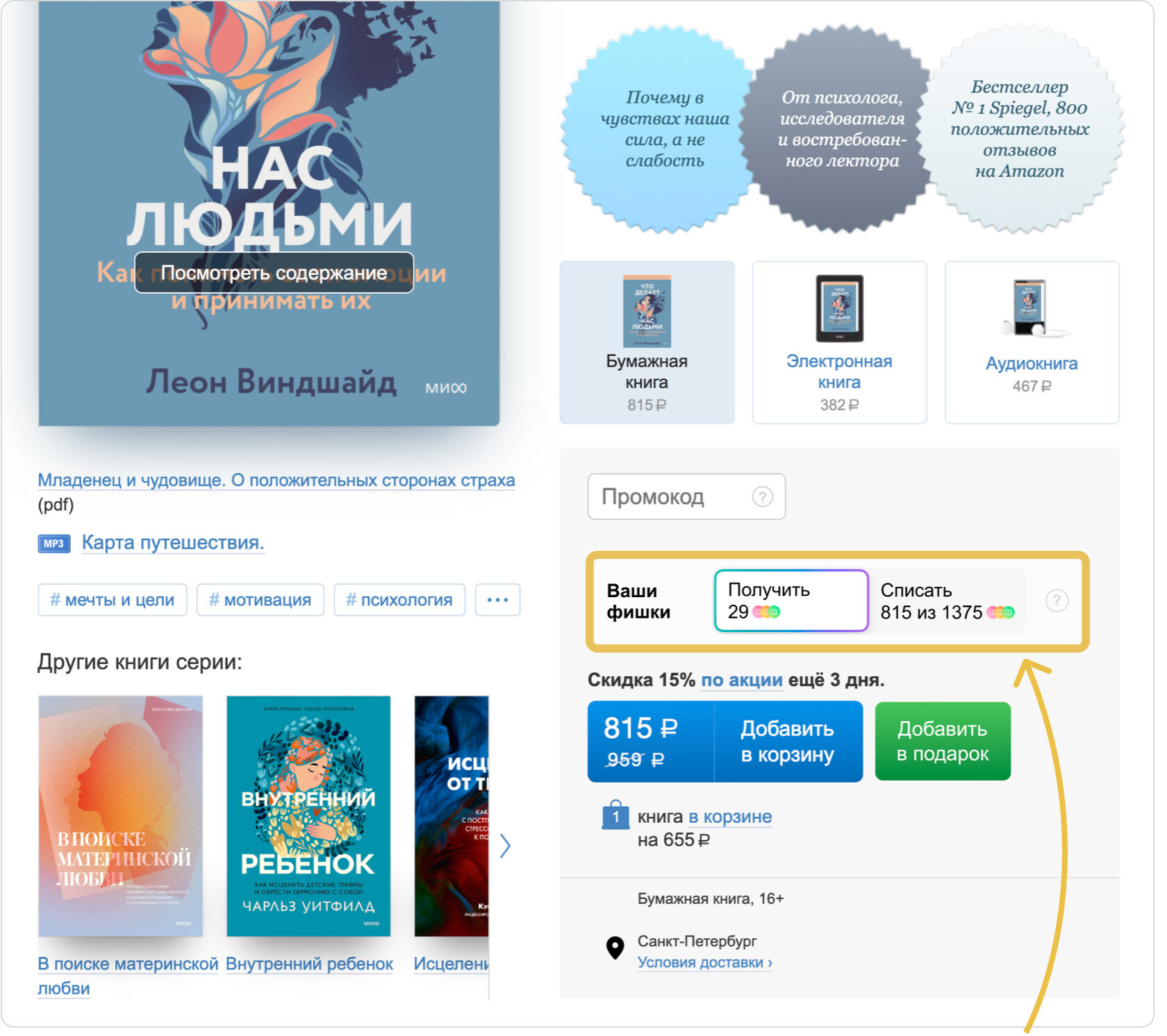The height and width of the screenshot is (1036, 1167).
Task: Click Добавить в корзину button
Action: pos(787,741)
